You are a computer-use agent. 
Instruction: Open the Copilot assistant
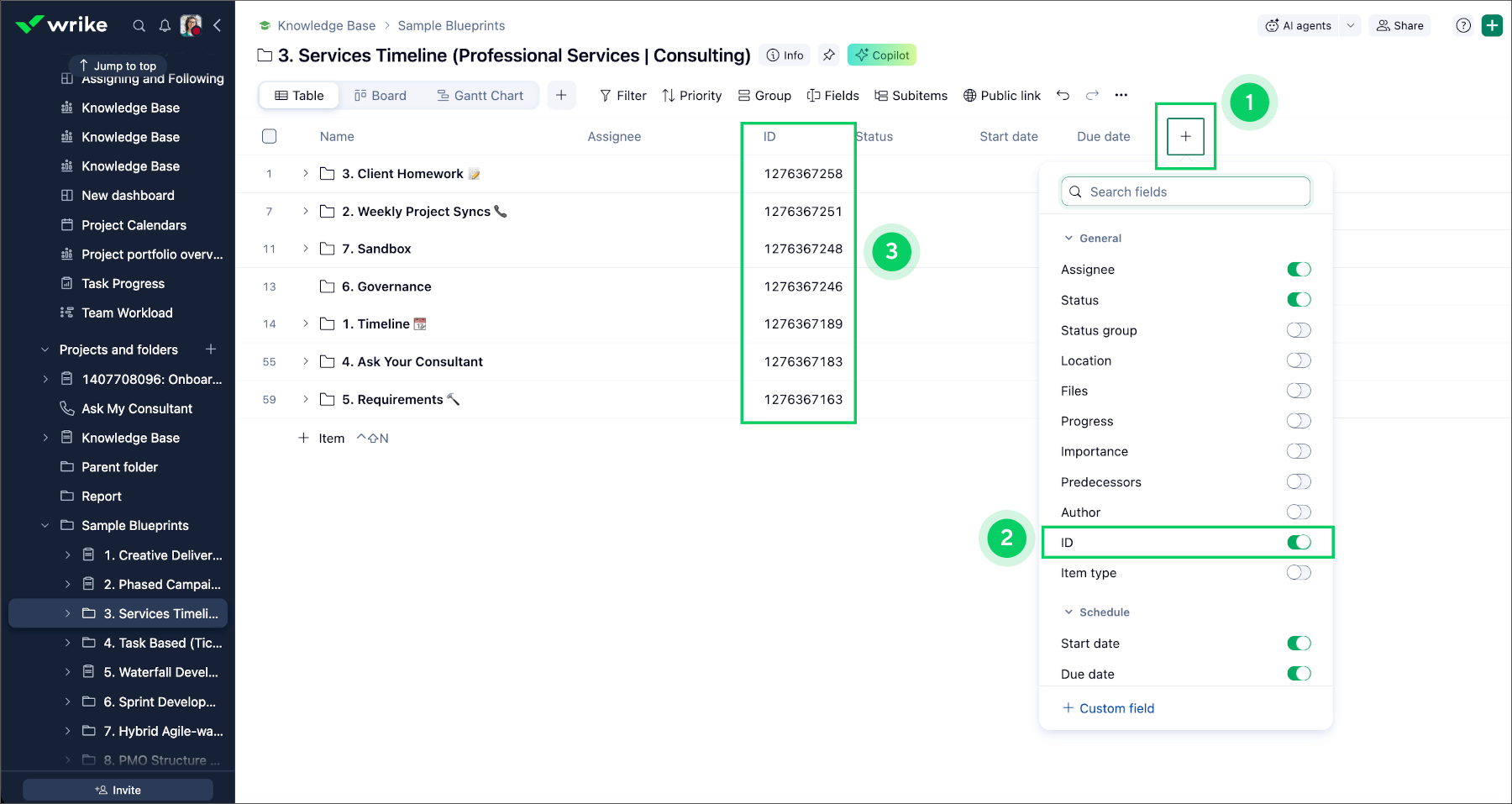(x=882, y=55)
